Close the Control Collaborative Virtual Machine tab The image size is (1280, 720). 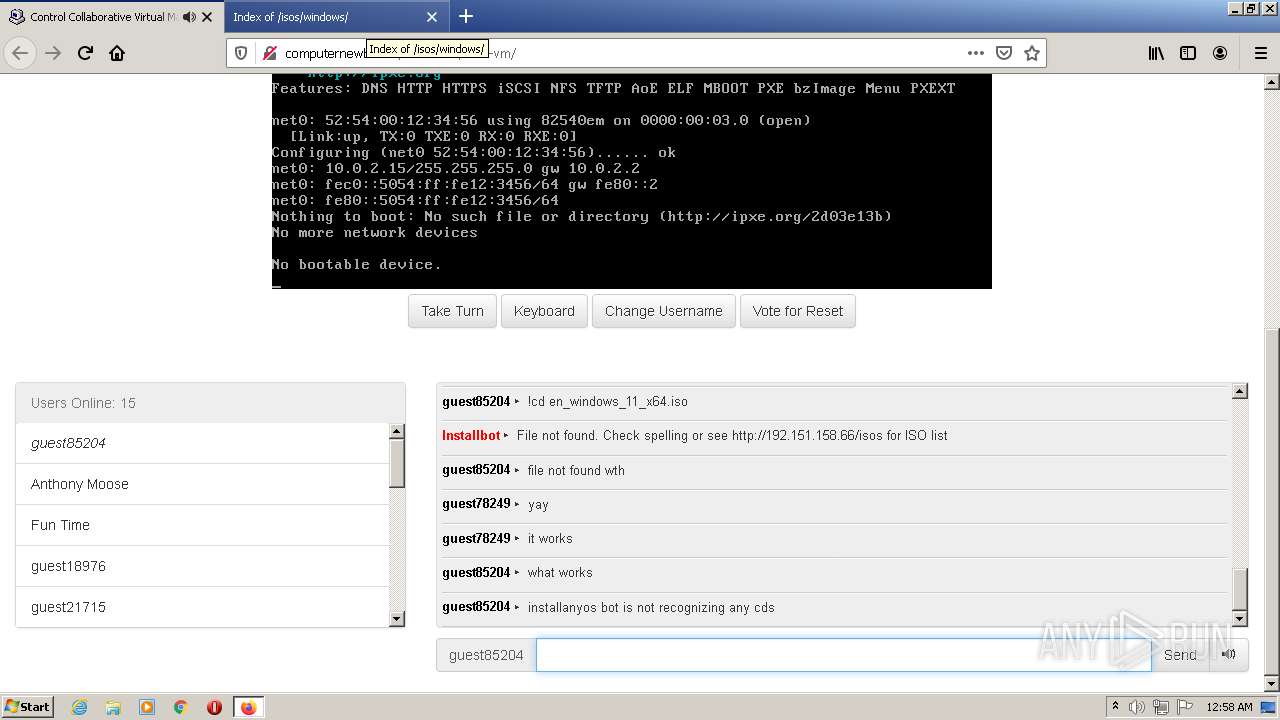tap(207, 17)
